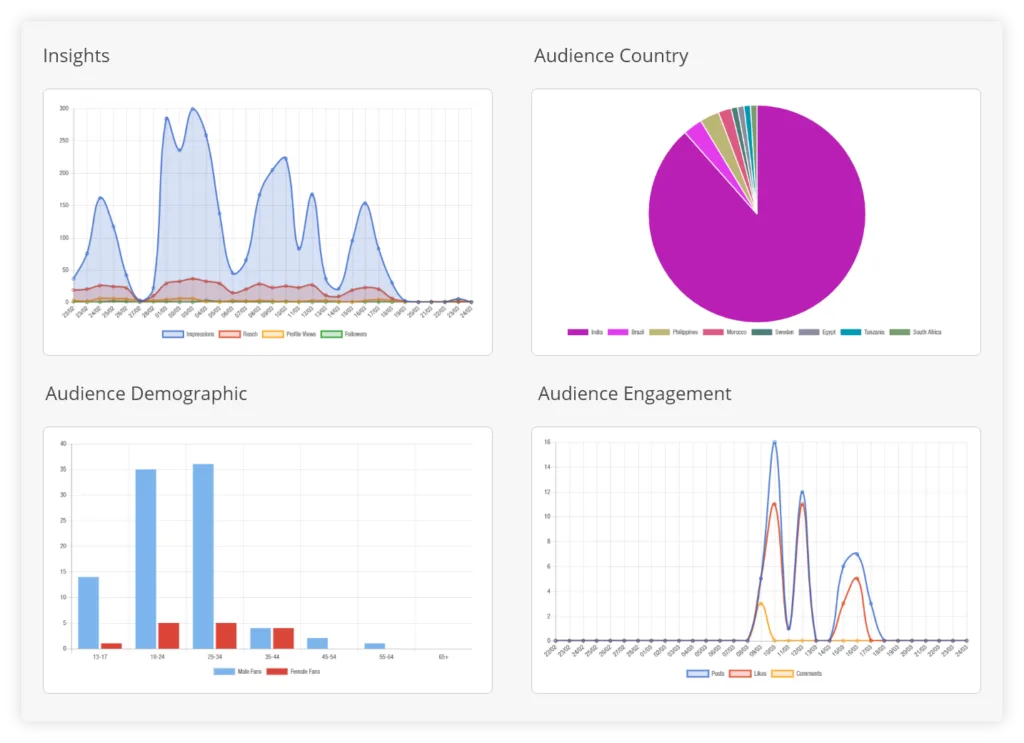Click the Audience Engagement heading
This screenshot has height=743, width=1024.
[634, 394]
